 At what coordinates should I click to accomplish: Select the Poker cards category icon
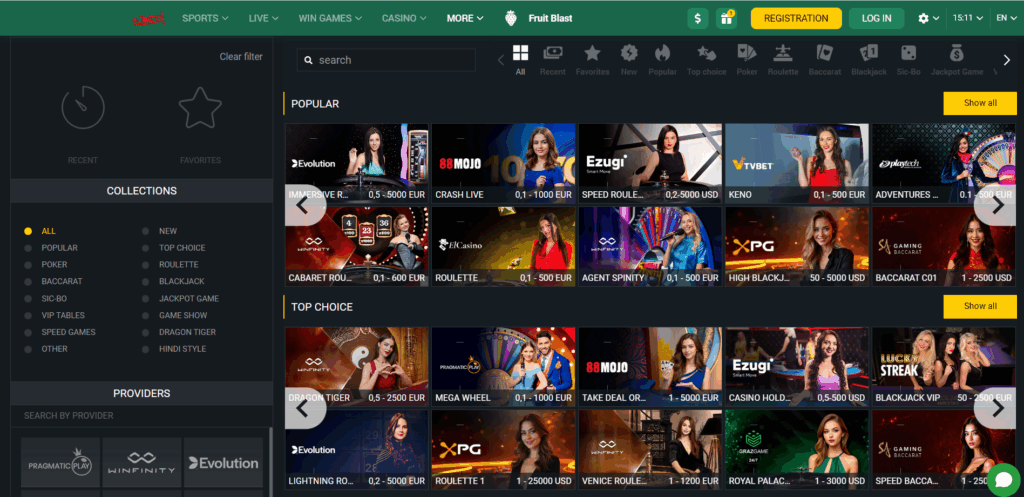pyautogui.click(x=747, y=53)
